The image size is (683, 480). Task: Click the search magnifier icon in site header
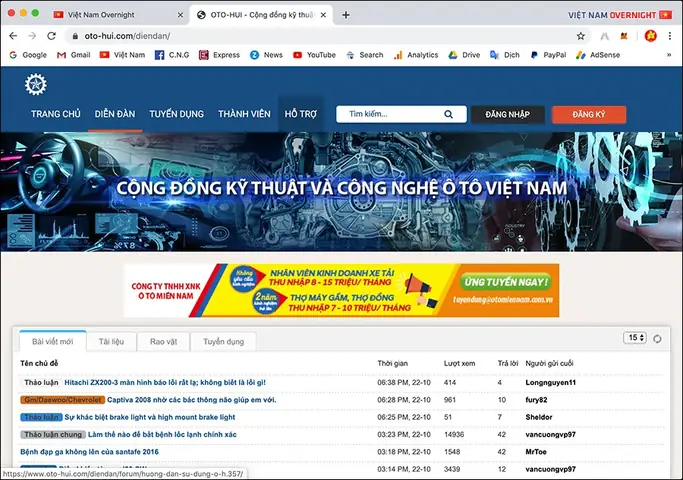tap(448, 114)
